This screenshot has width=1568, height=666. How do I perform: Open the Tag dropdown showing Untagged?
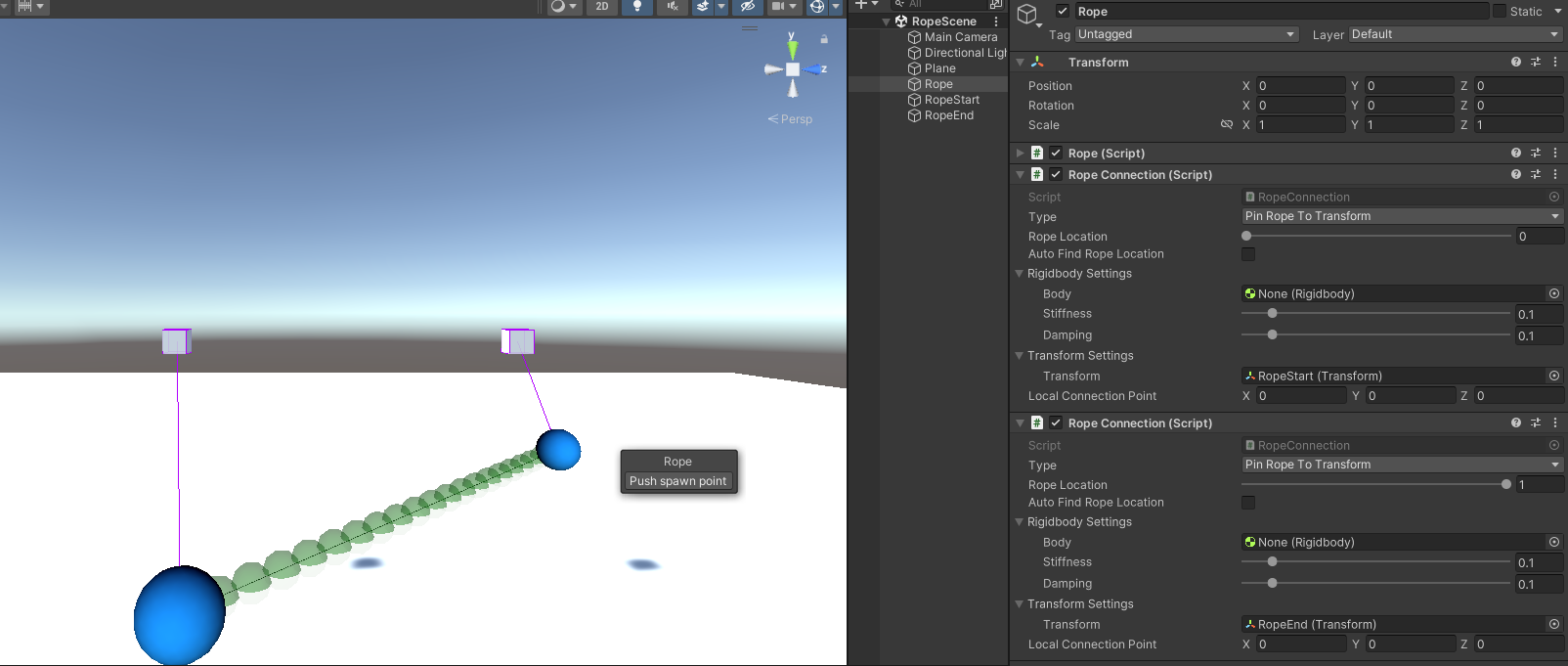point(1187,34)
